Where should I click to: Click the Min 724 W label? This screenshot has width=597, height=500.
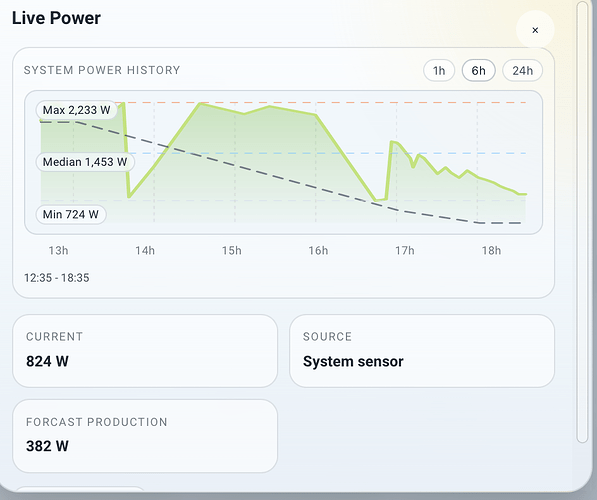click(x=71, y=214)
